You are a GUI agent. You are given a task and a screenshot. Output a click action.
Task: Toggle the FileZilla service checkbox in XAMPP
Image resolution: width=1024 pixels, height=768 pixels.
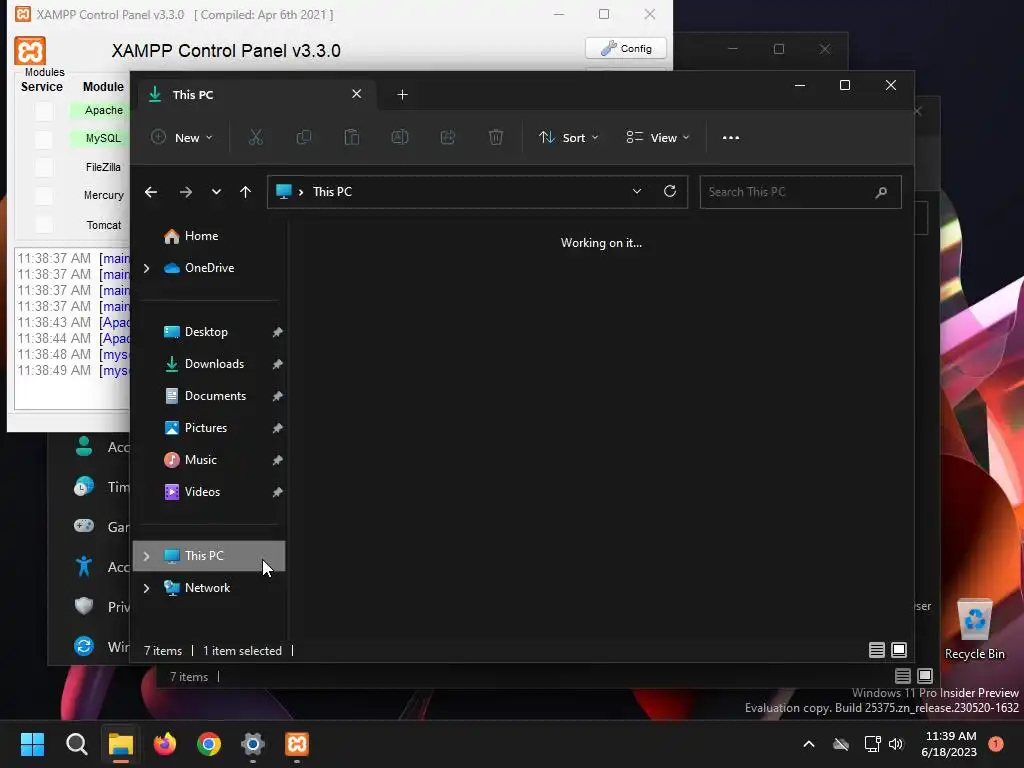click(44, 167)
